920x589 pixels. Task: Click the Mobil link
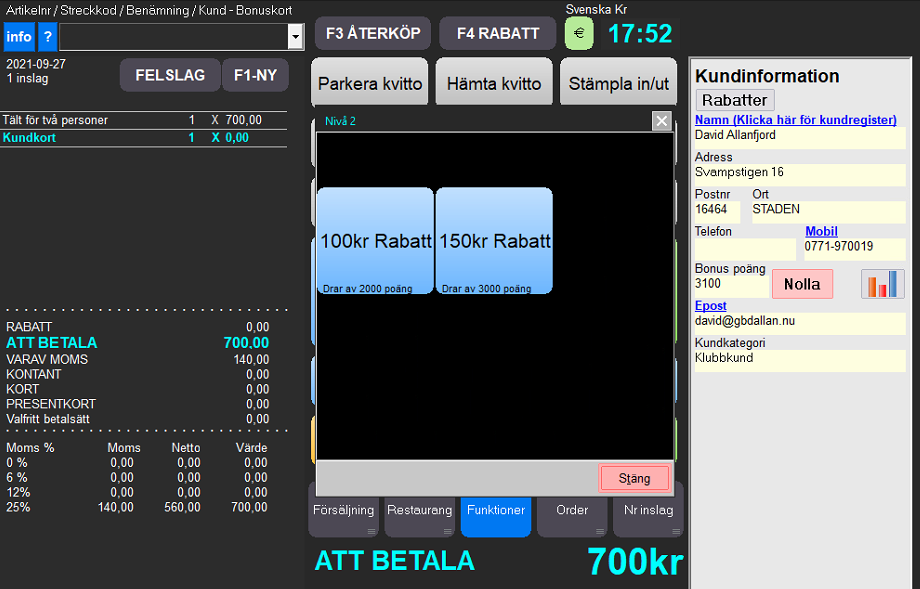click(x=821, y=231)
